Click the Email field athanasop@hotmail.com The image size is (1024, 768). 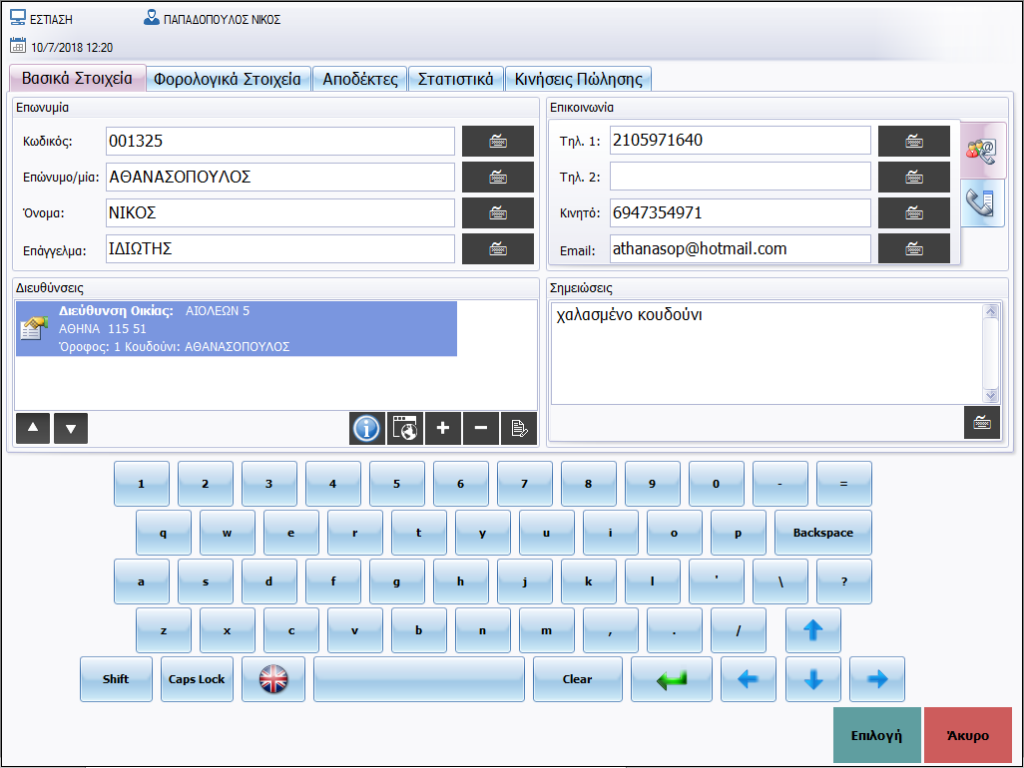point(740,249)
